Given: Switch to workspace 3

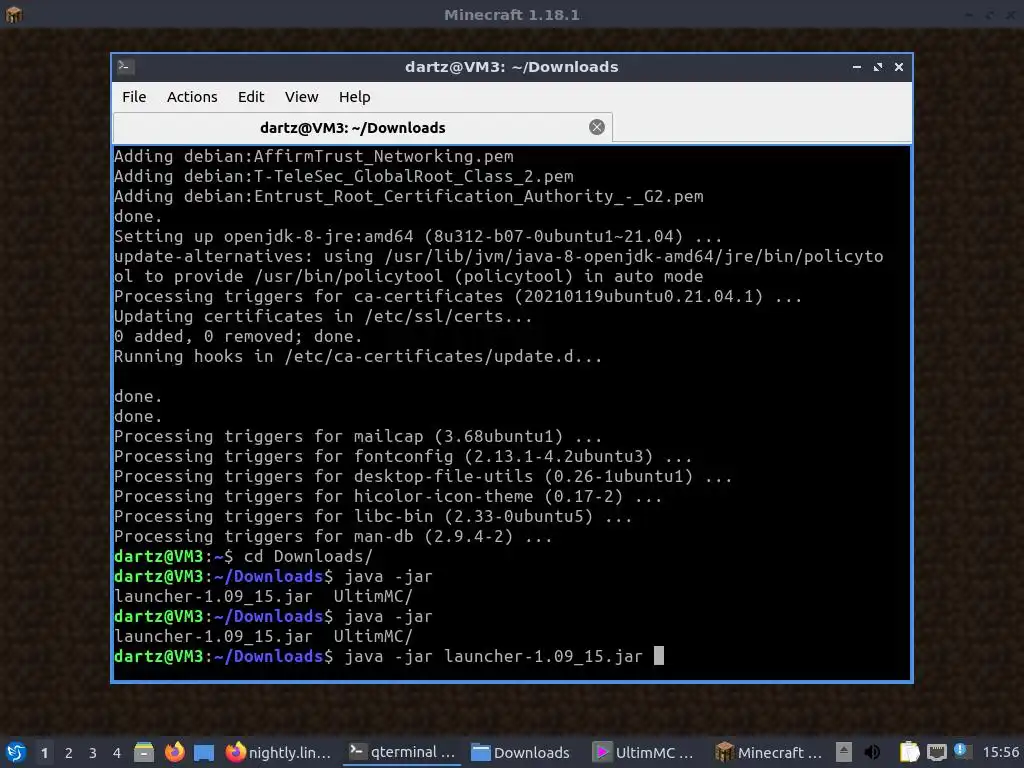Looking at the screenshot, I should click(x=93, y=753).
